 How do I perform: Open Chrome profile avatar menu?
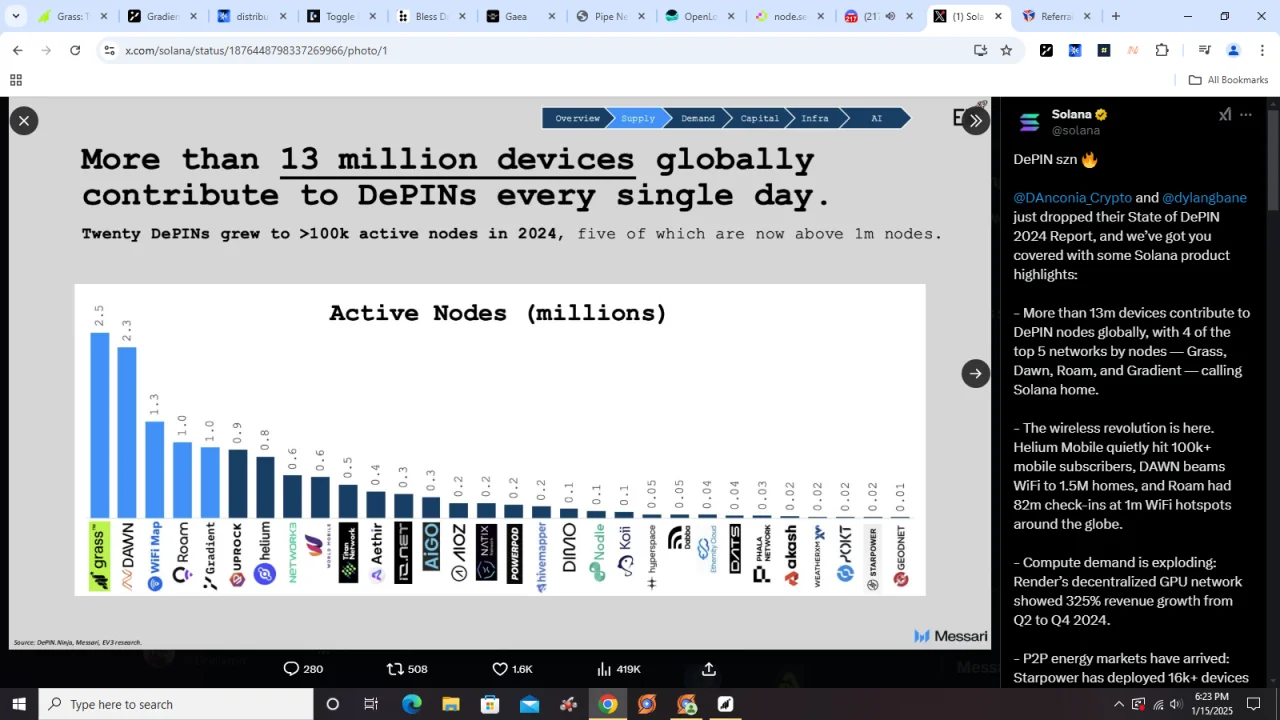(1233, 50)
